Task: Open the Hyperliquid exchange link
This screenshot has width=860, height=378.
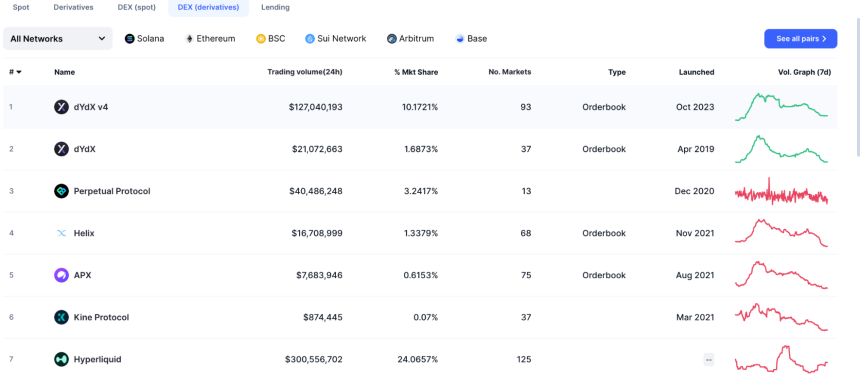Action: click(x=98, y=359)
